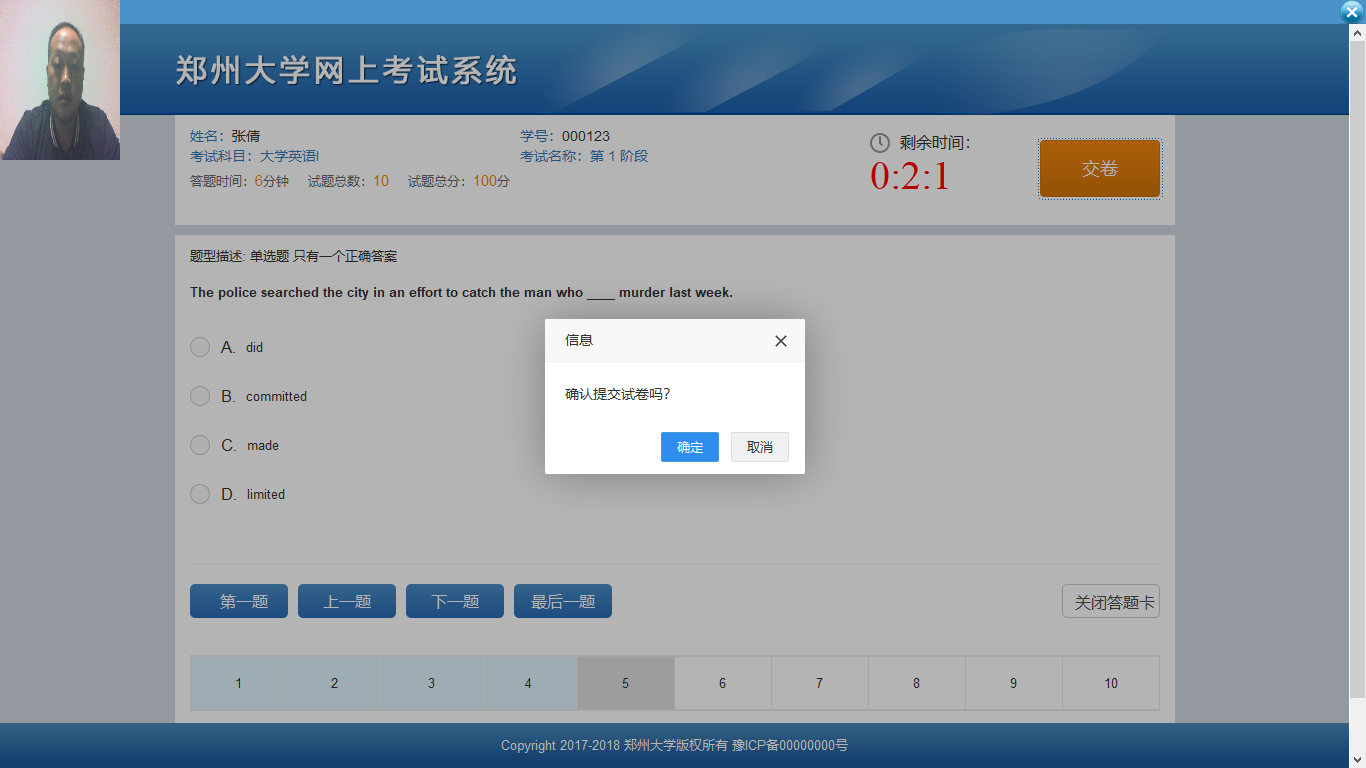Click the top-right round close icon
This screenshot has width=1366, height=768.
tap(1352, 12)
